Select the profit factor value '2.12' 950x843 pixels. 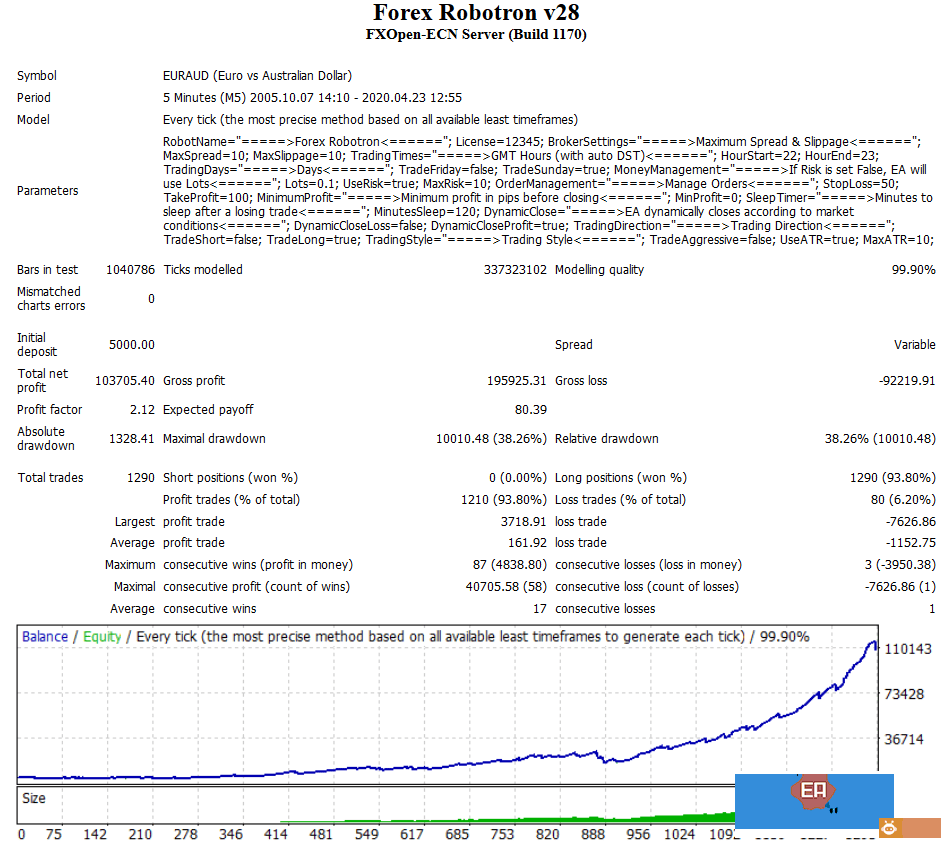tap(142, 410)
